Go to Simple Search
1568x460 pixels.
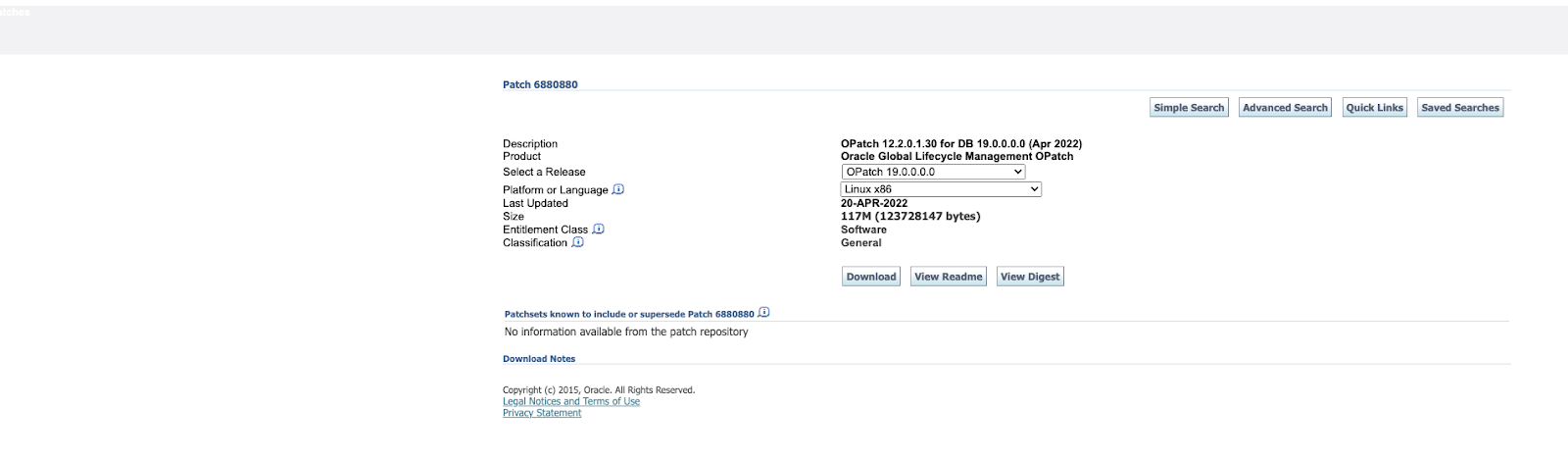pyautogui.click(x=1189, y=108)
